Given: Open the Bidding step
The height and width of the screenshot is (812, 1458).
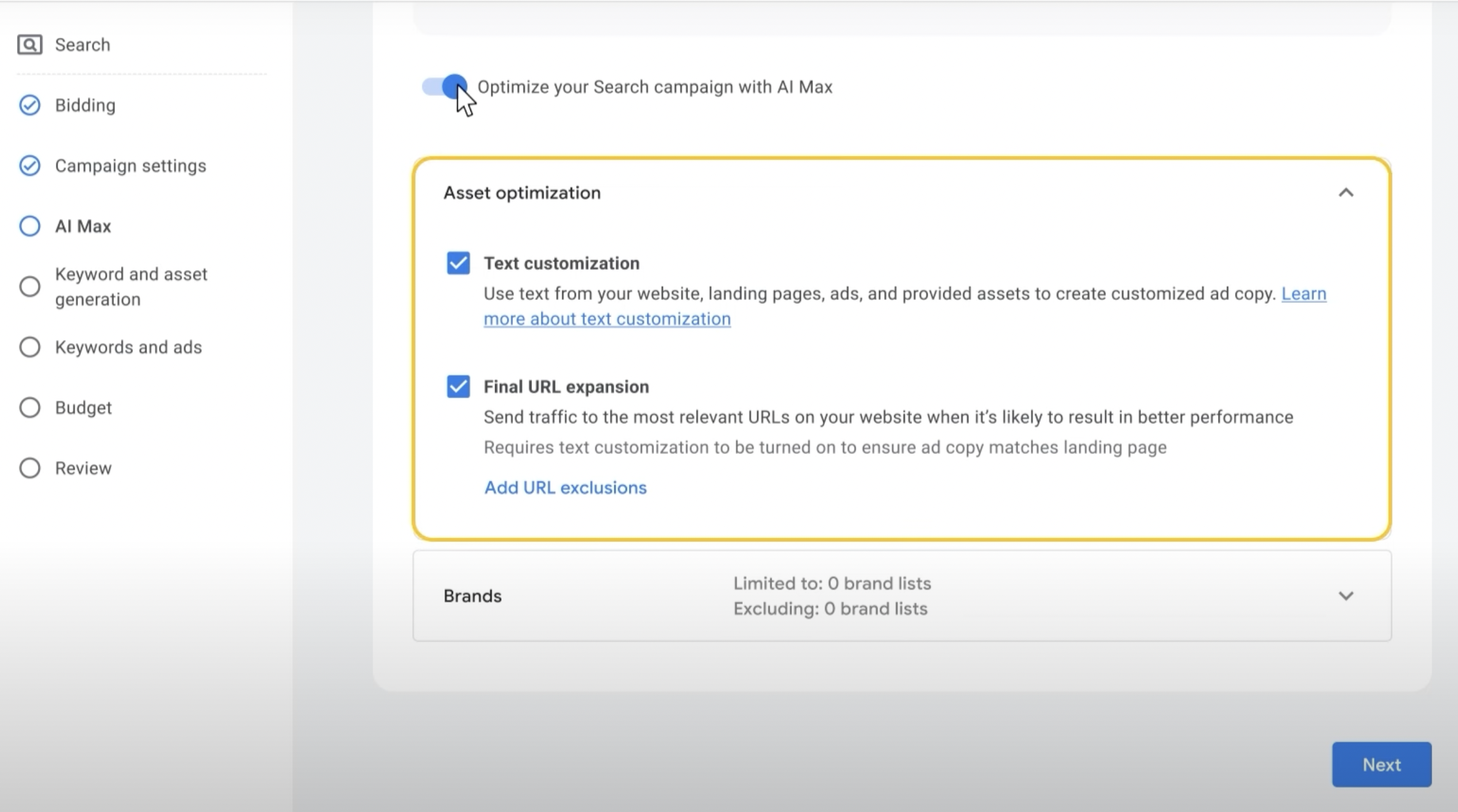Looking at the screenshot, I should [x=85, y=105].
